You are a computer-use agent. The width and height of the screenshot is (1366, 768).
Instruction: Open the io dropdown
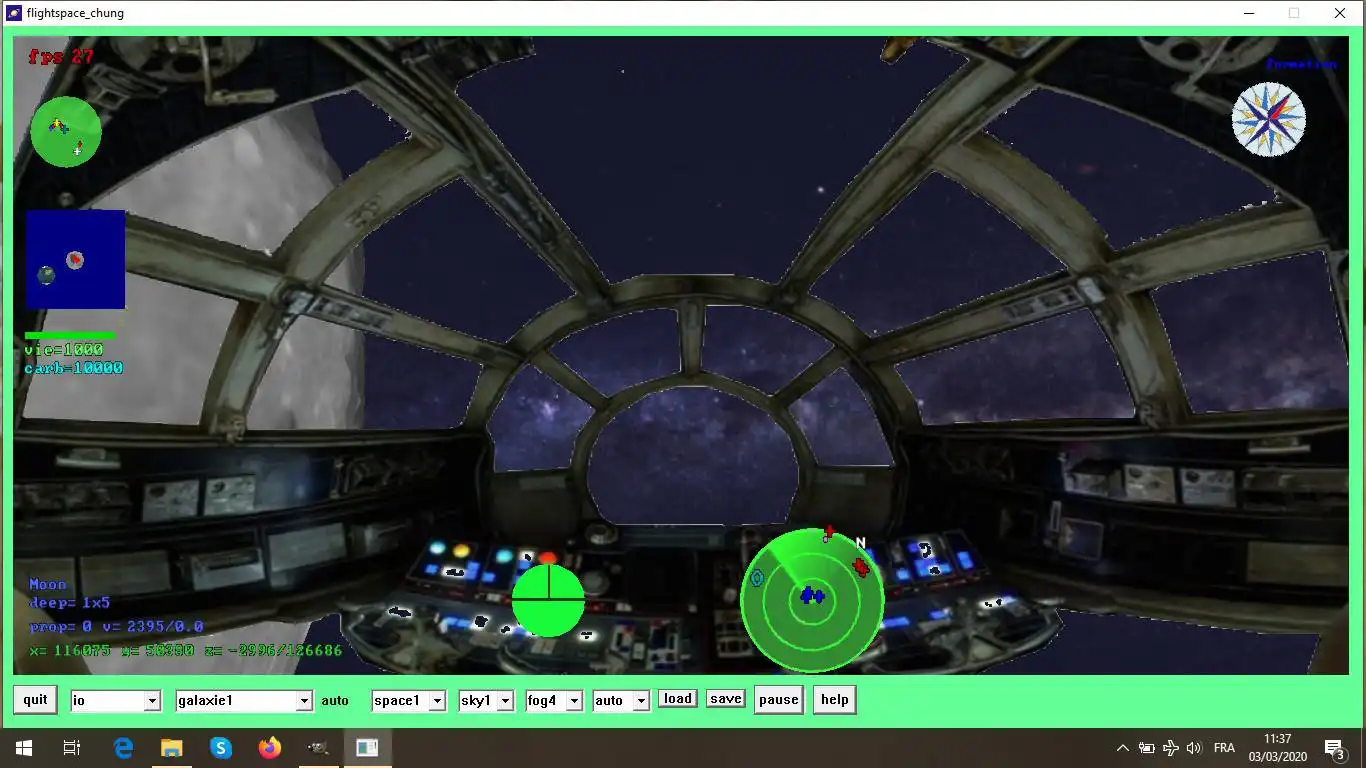point(116,701)
